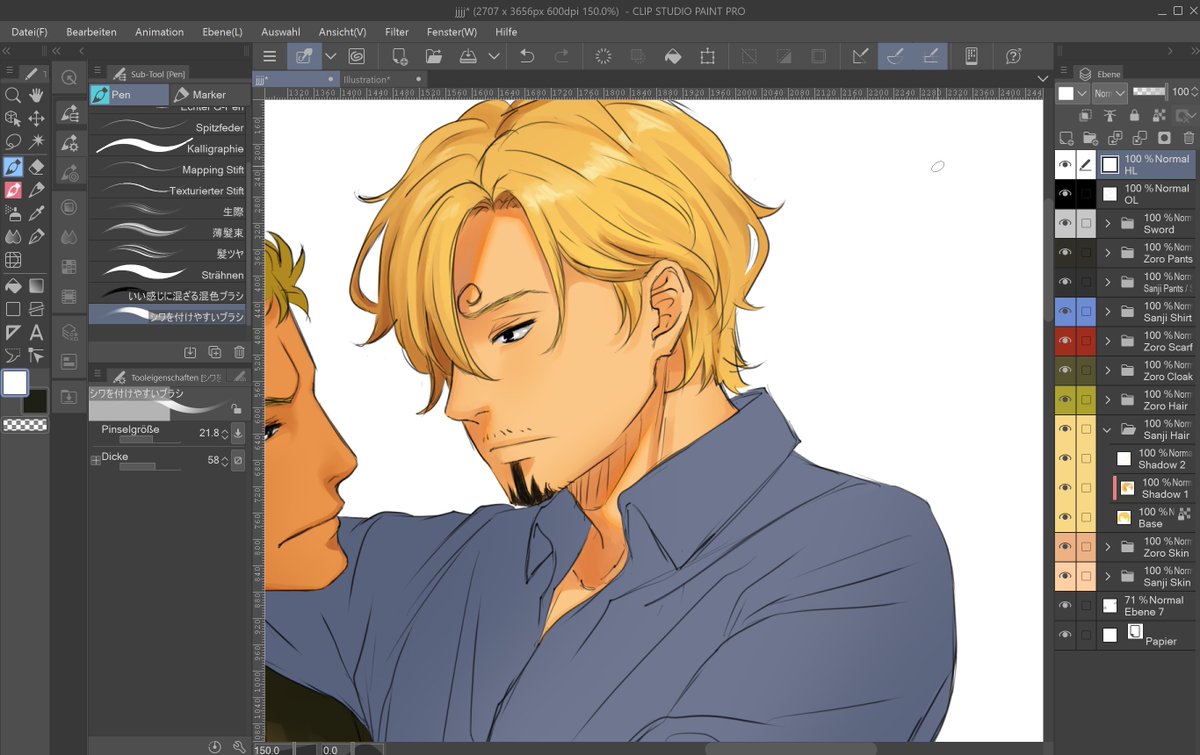Viewport: 1200px width, 755px height.
Task: Click the layer mask icon
Action: 1164,138
